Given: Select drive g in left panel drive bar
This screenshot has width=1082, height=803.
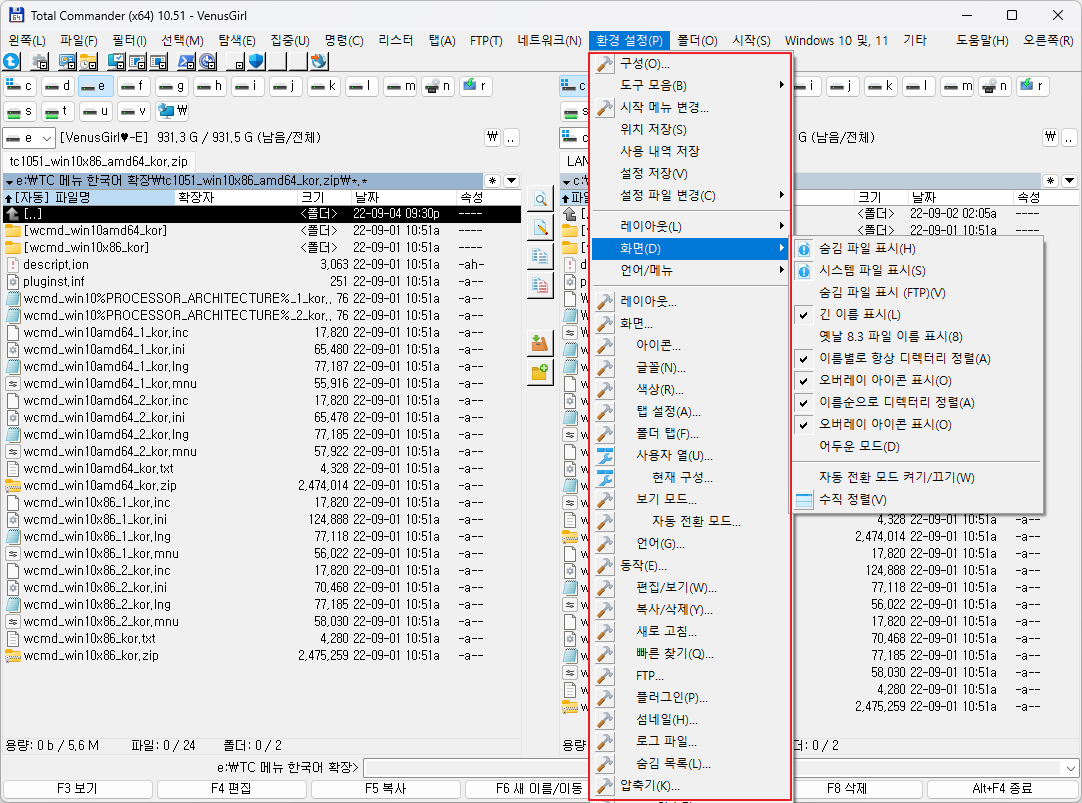Looking at the screenshot, I should click(x=171, y=86).
